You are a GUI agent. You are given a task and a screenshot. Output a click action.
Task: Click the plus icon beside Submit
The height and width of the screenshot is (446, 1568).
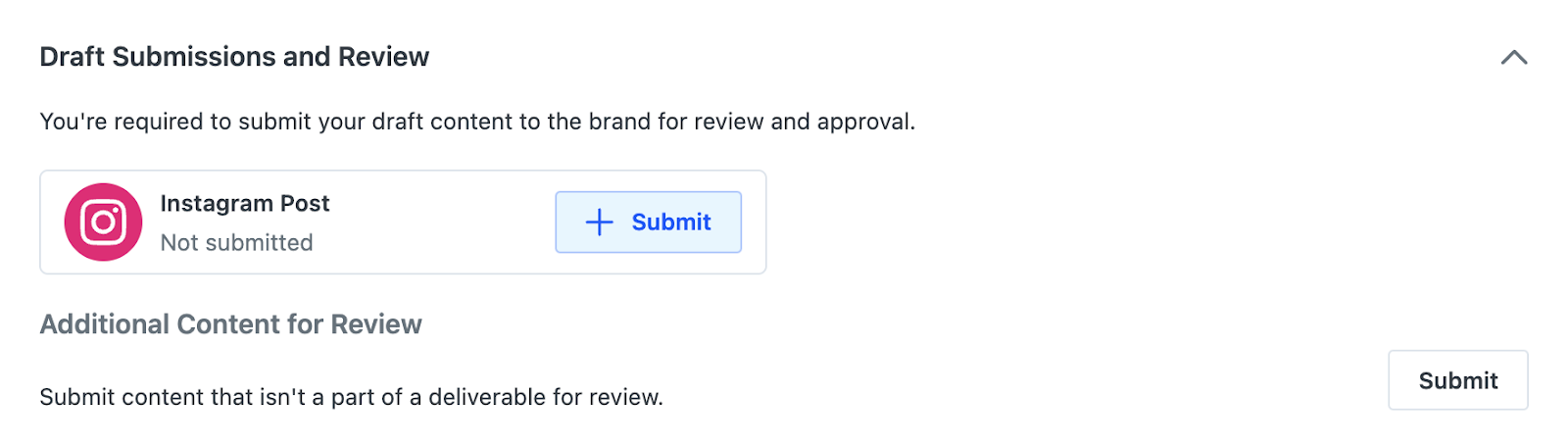[x=599, y=223]
